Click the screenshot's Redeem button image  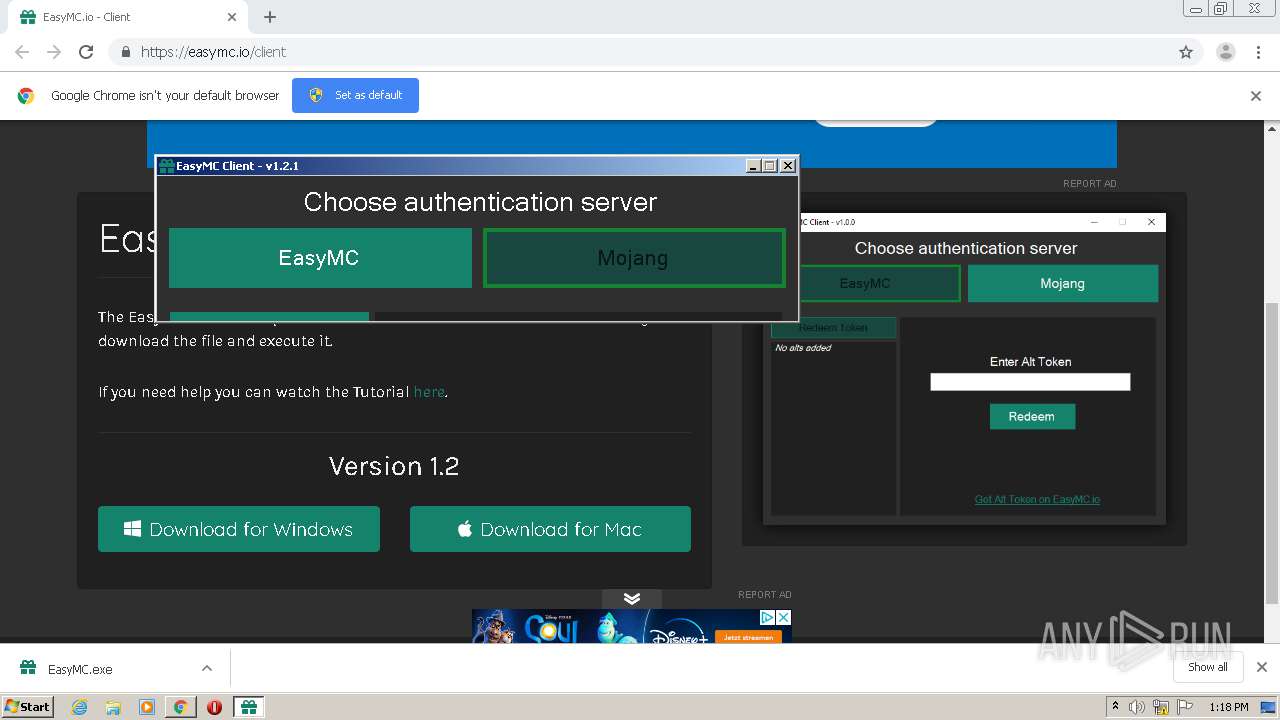pos(1032,416)
